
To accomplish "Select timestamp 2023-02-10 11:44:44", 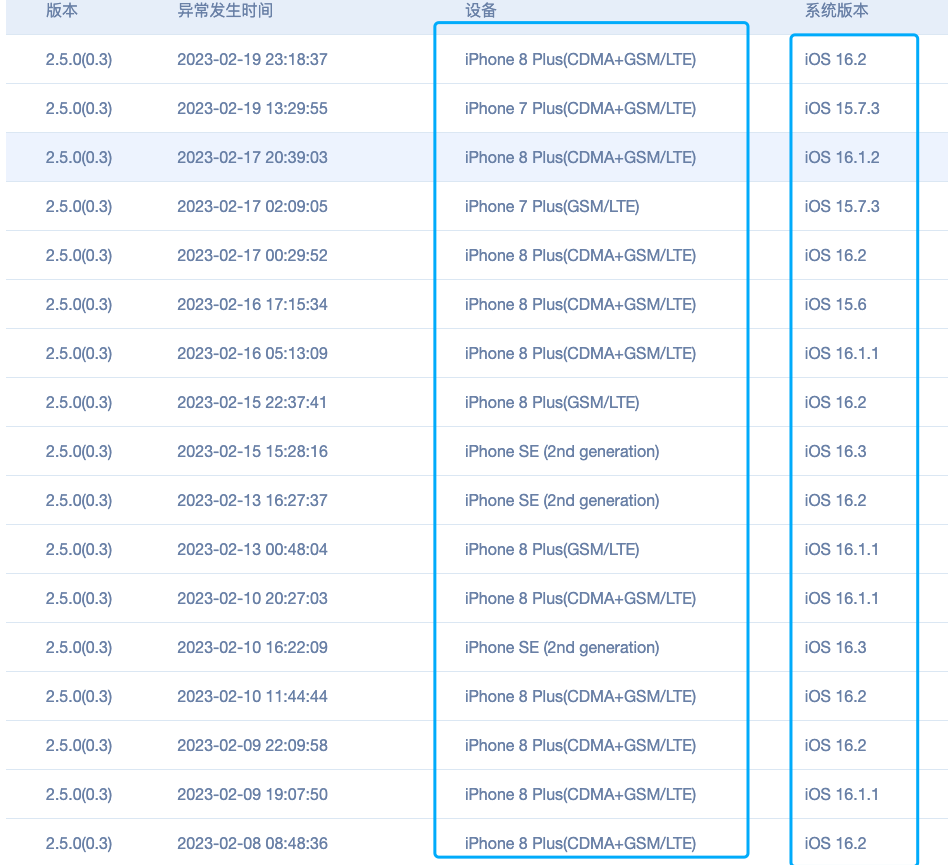I will [x=252, y=696].
